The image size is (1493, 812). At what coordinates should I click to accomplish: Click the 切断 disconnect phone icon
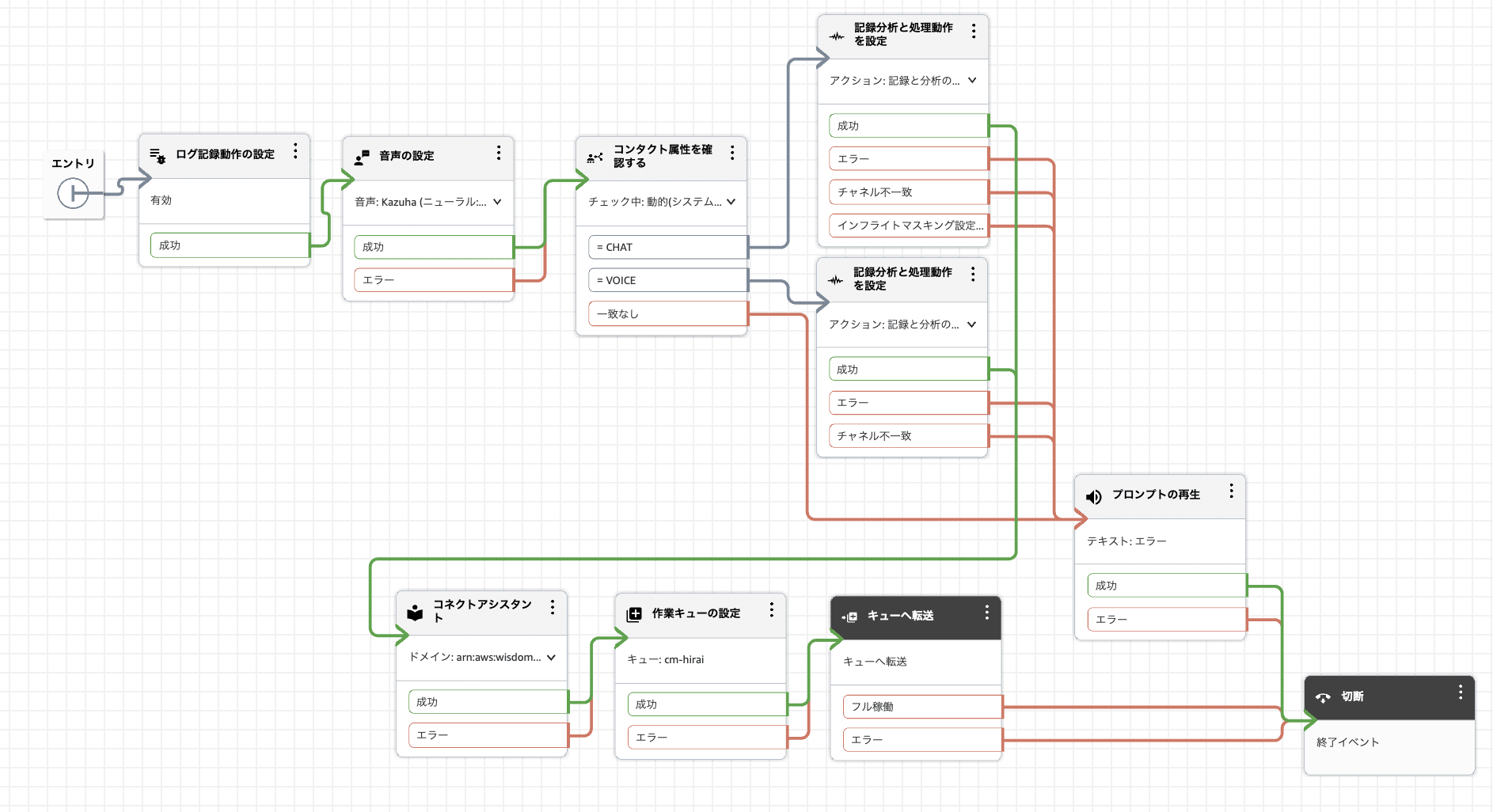(1322, 697)
